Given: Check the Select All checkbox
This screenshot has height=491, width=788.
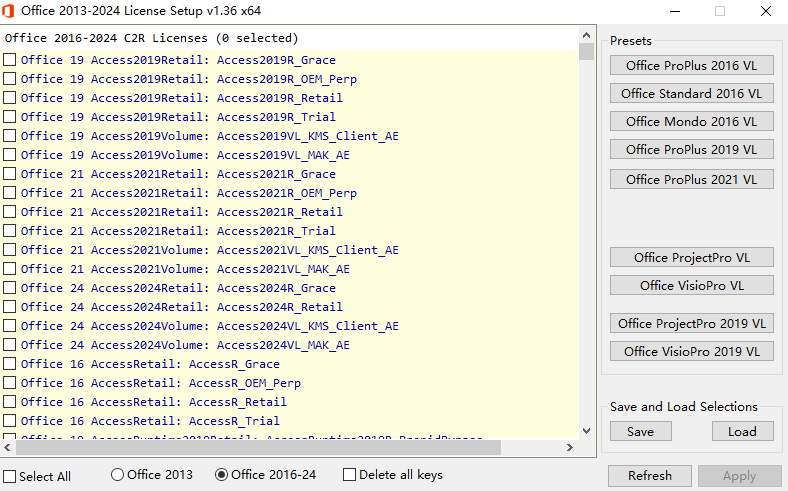Looking at the screenshot, I should 10,476.
